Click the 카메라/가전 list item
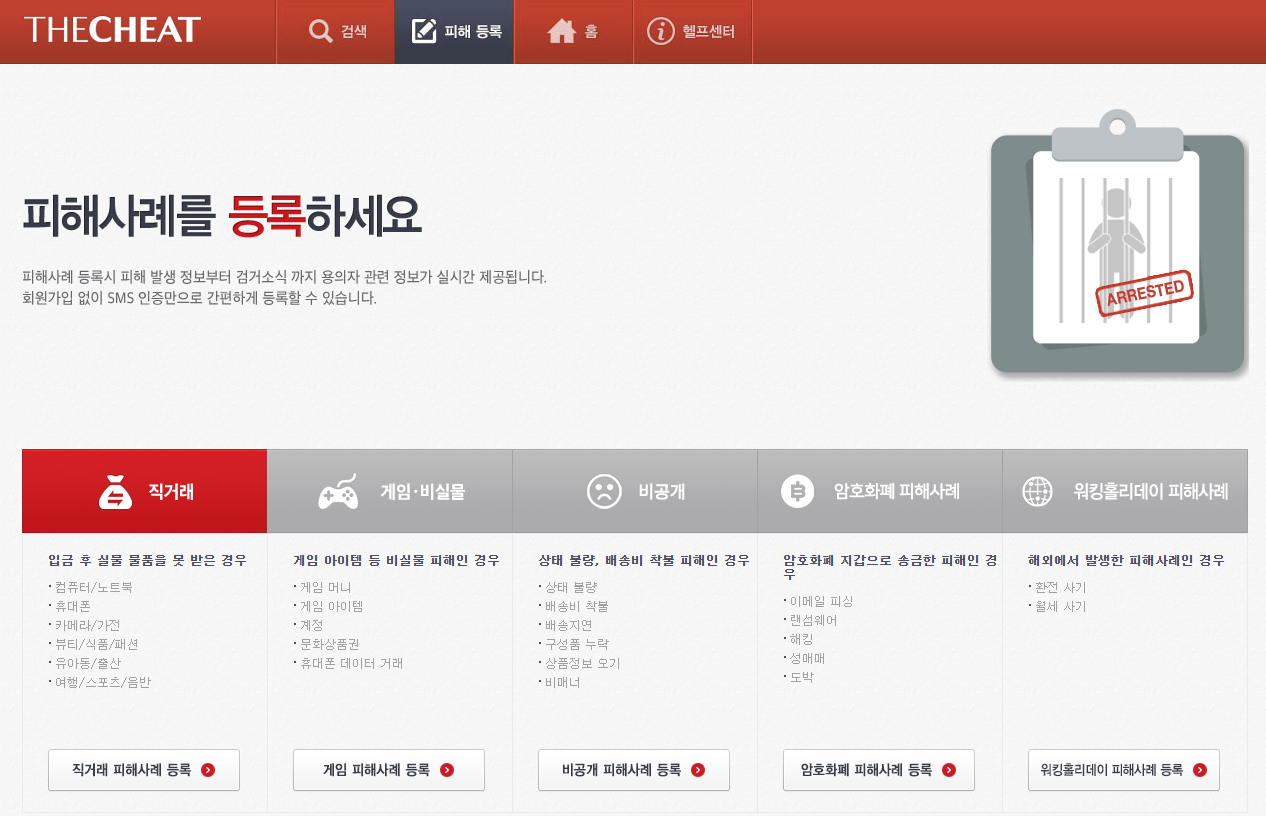Viewport: 1266px width, 816px height. coord(87,625)
